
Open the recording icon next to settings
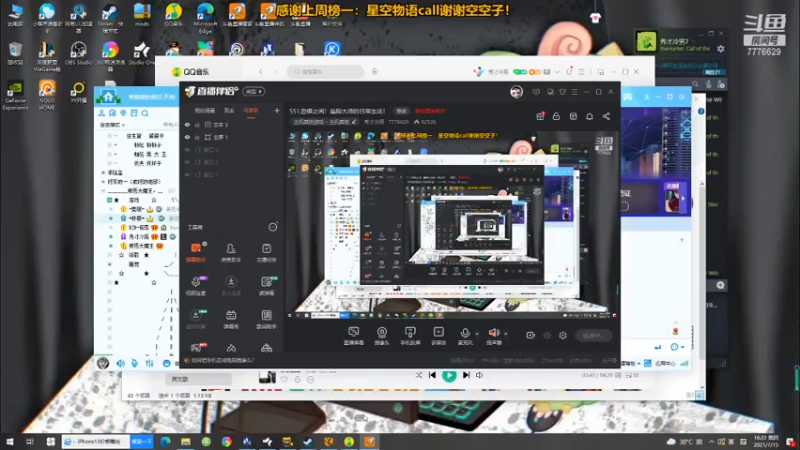pos(531,335)
